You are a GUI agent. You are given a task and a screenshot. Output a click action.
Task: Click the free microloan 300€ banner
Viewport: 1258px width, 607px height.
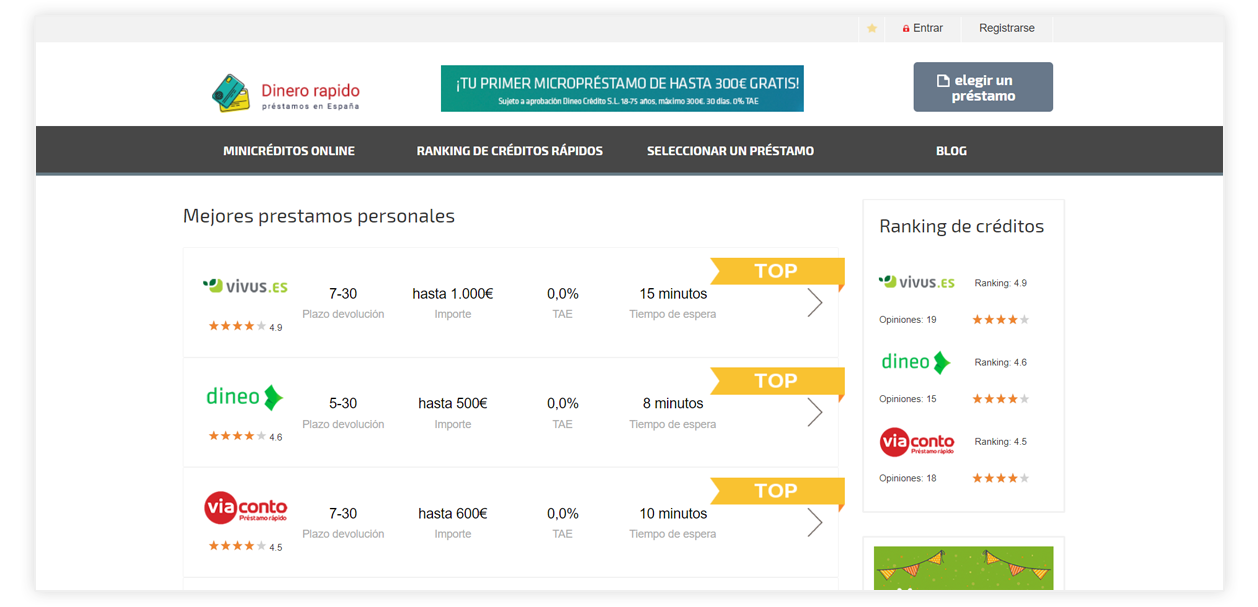(622, 89)
